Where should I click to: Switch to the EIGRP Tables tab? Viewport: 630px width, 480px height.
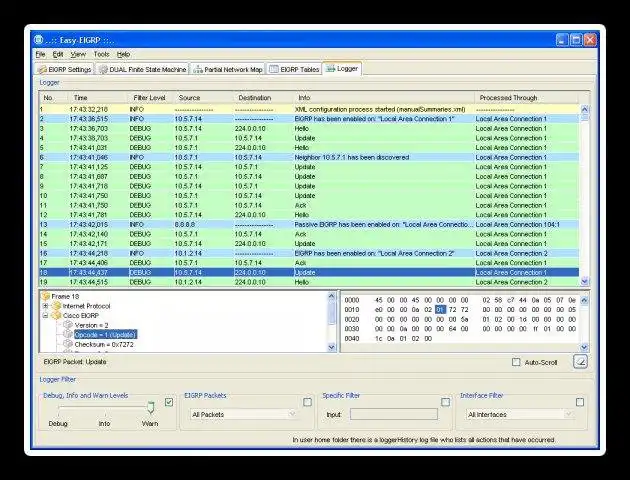tap(294, 69)
